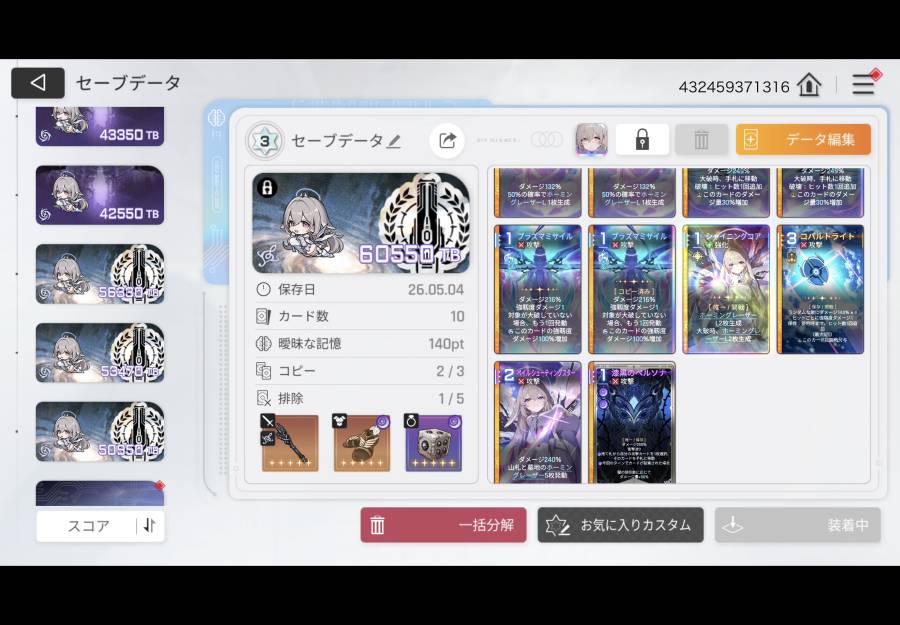The height and width of the screenshot is (625, 900).
Task: Share the save data
Action: 447,140
